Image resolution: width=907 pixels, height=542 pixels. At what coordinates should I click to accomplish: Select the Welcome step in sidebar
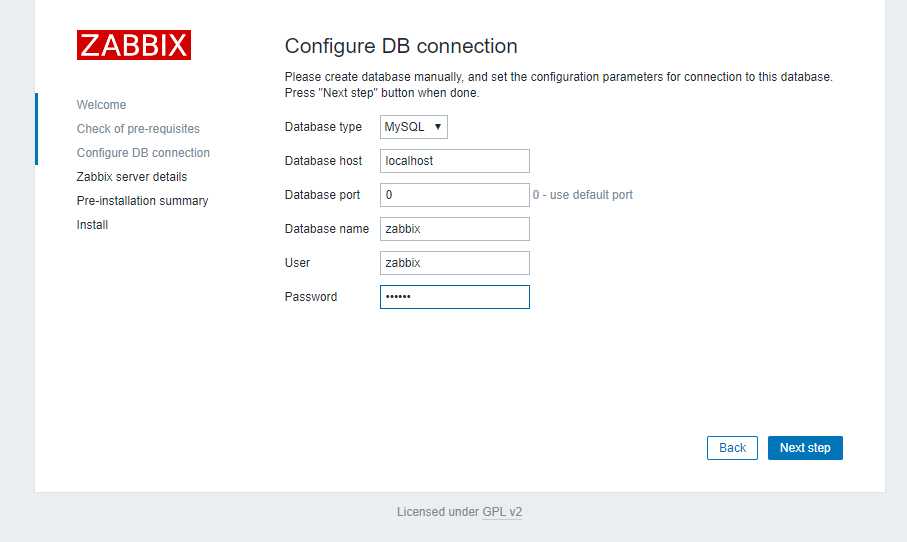101,105
